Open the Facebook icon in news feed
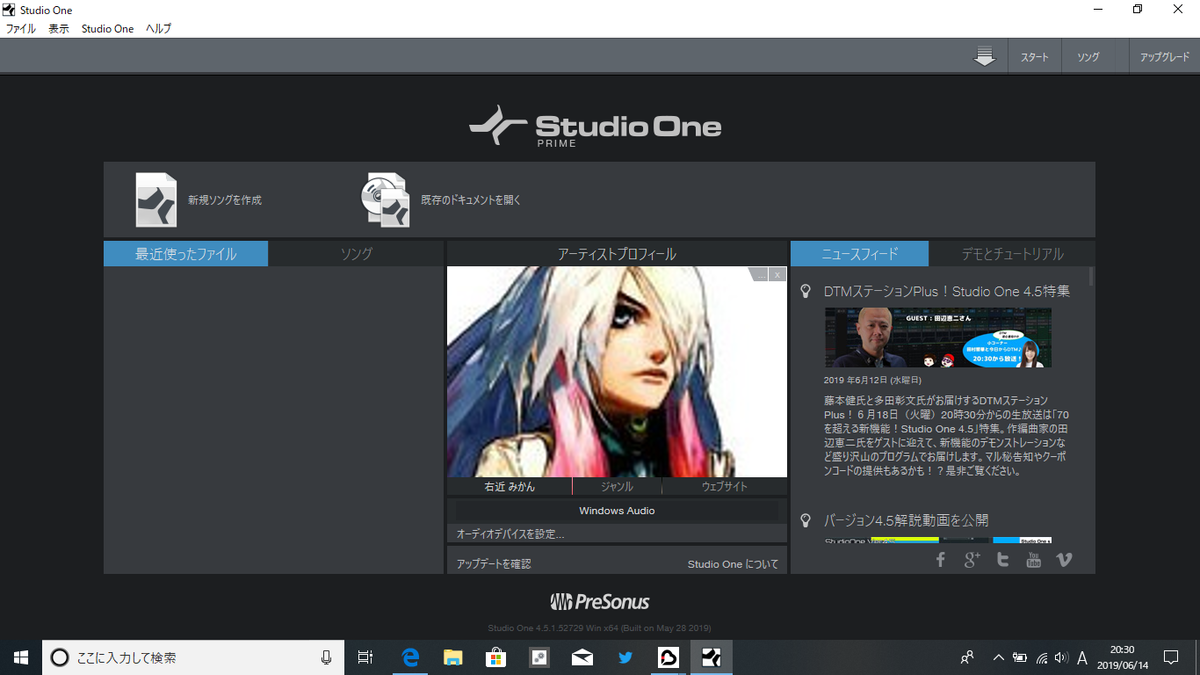 (x=940, y=560)
